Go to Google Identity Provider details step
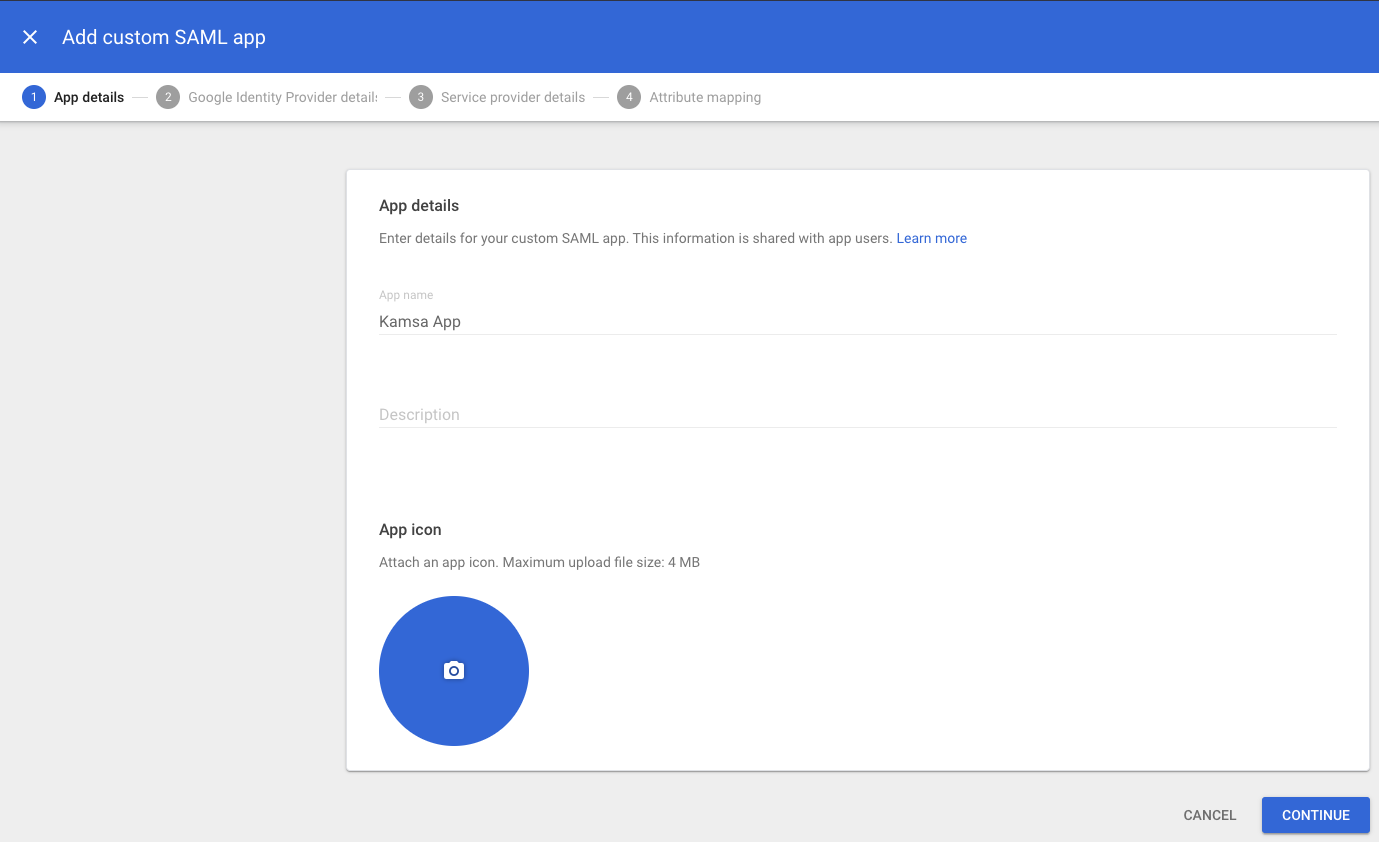The image size is (1379, 842). [x=267, y=97]
